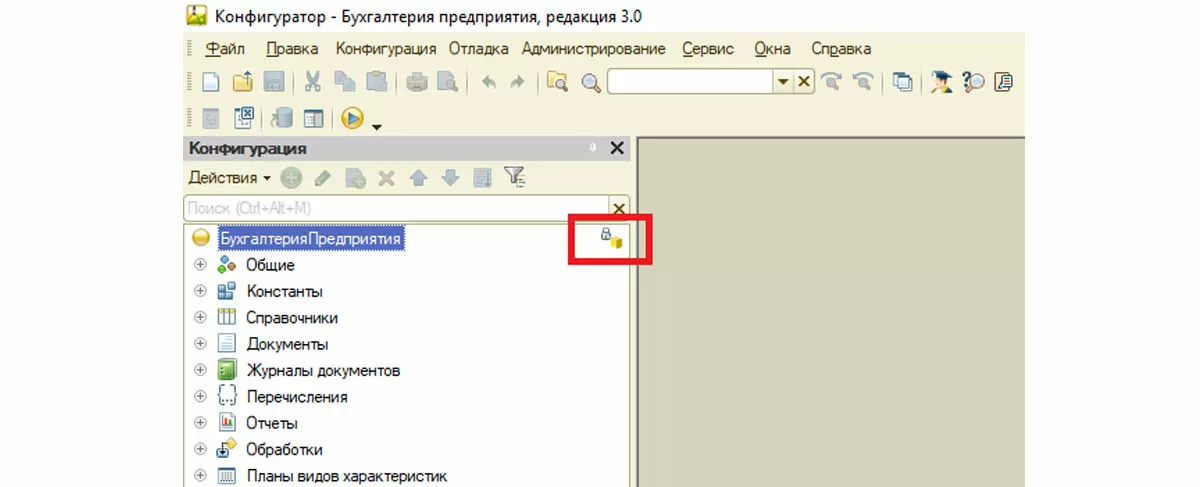
Task: Open the Действия dropdown menu
Action: [229, 178]
